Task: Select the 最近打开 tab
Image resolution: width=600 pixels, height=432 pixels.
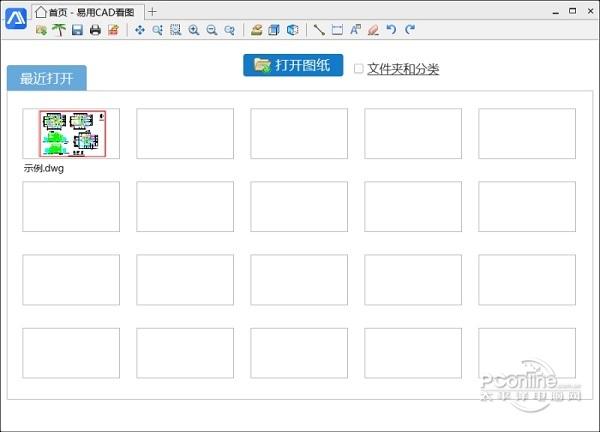Action: [x=47, y=78]
